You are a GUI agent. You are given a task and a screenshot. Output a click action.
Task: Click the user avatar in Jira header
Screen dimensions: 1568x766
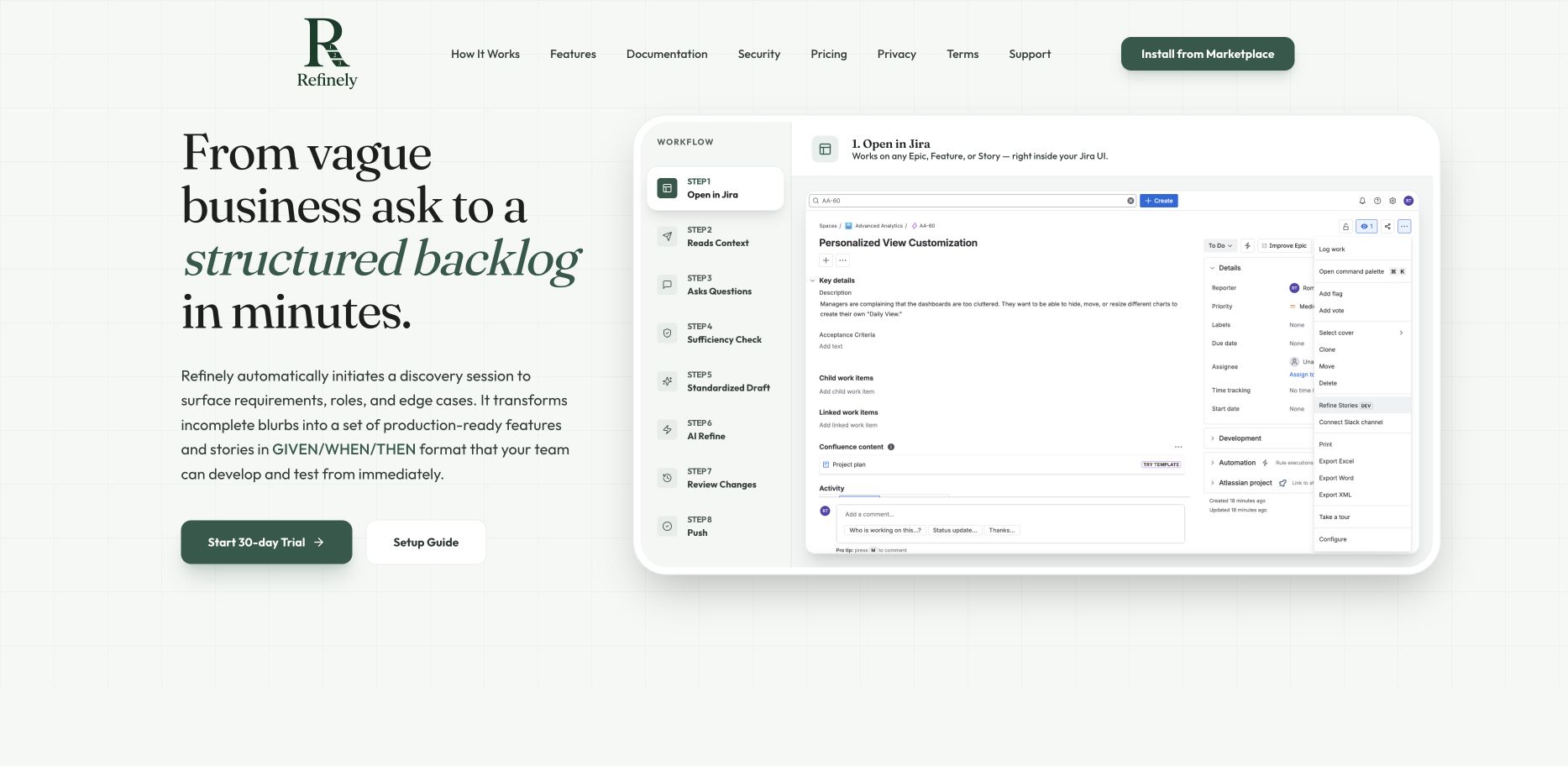pos(1408,201)
